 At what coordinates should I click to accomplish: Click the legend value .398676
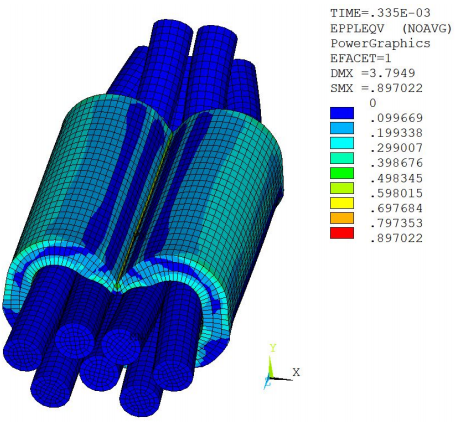click(x=396, y=163)
